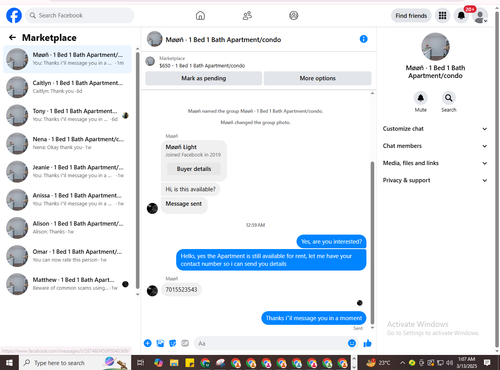Open Buyer details

[x=194, y=169]
